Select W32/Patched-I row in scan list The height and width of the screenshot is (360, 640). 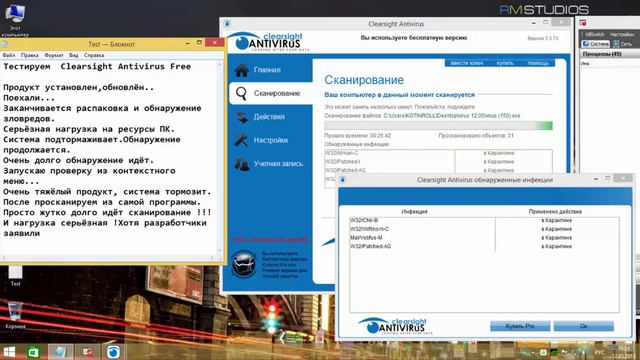[x=438, y=162]
